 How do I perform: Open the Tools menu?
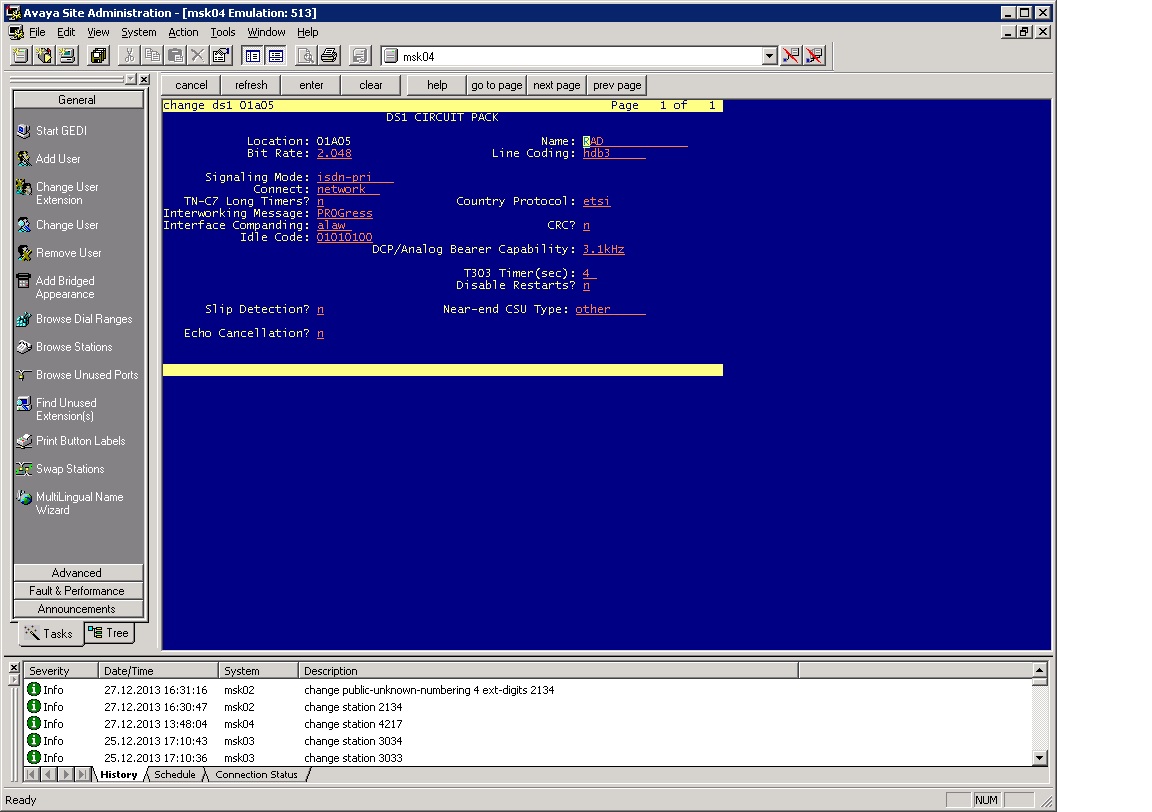point(223,32)
